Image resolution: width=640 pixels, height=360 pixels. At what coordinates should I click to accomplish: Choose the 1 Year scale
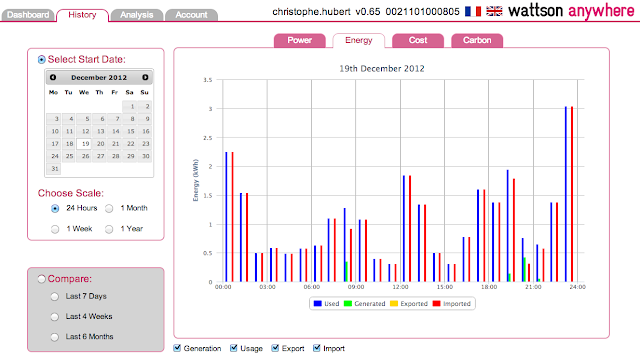pyautogui.click(x=109, y=229)
